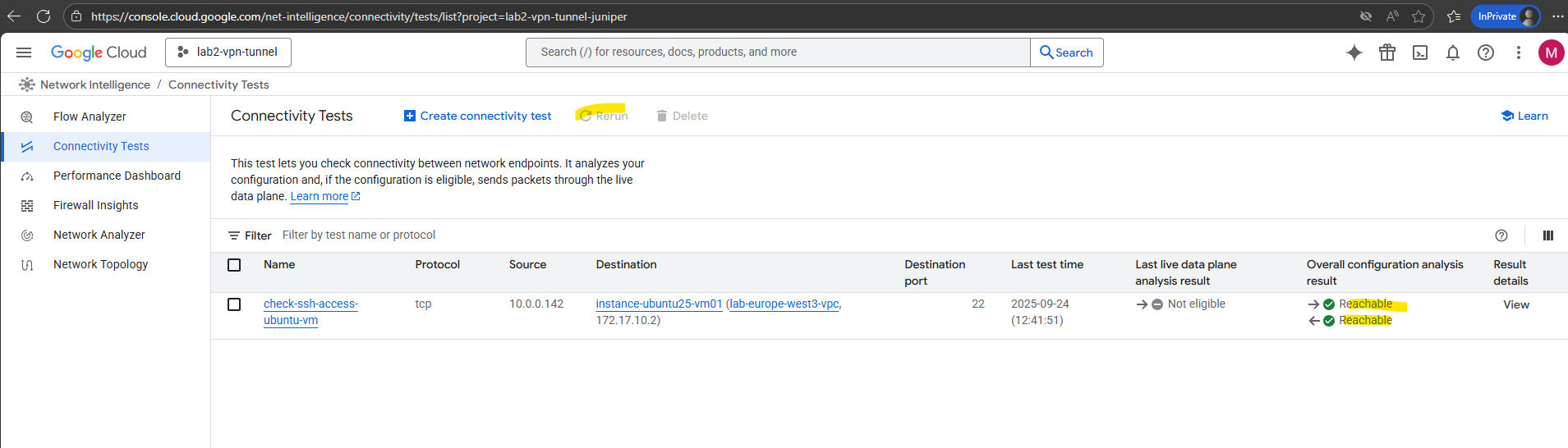Viewport: 1568px width, 448px height.
Task: Open the account avatar labeled M
Action: [x=1551, y=53]
